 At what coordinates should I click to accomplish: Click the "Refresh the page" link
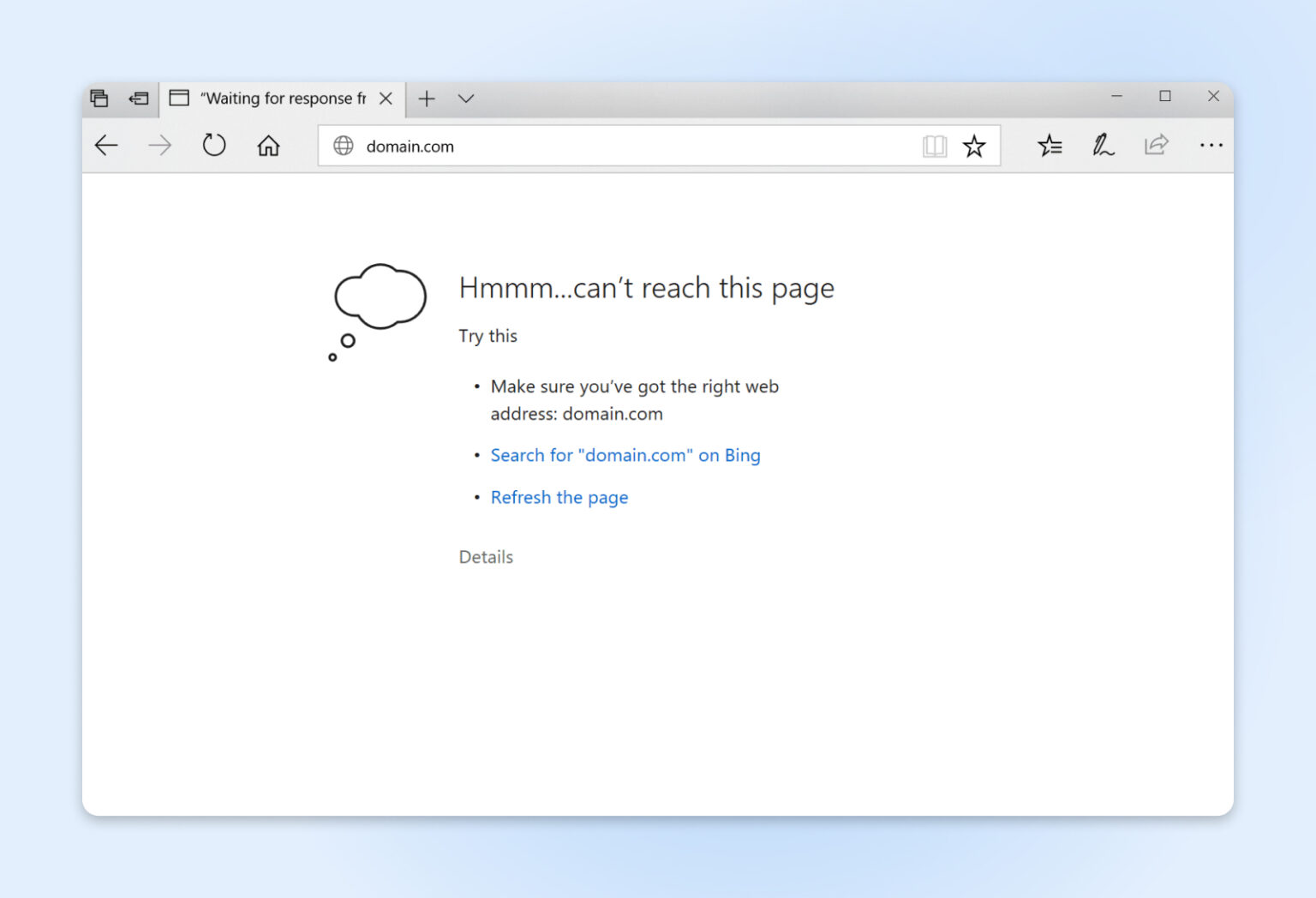[x=559, y=497]
